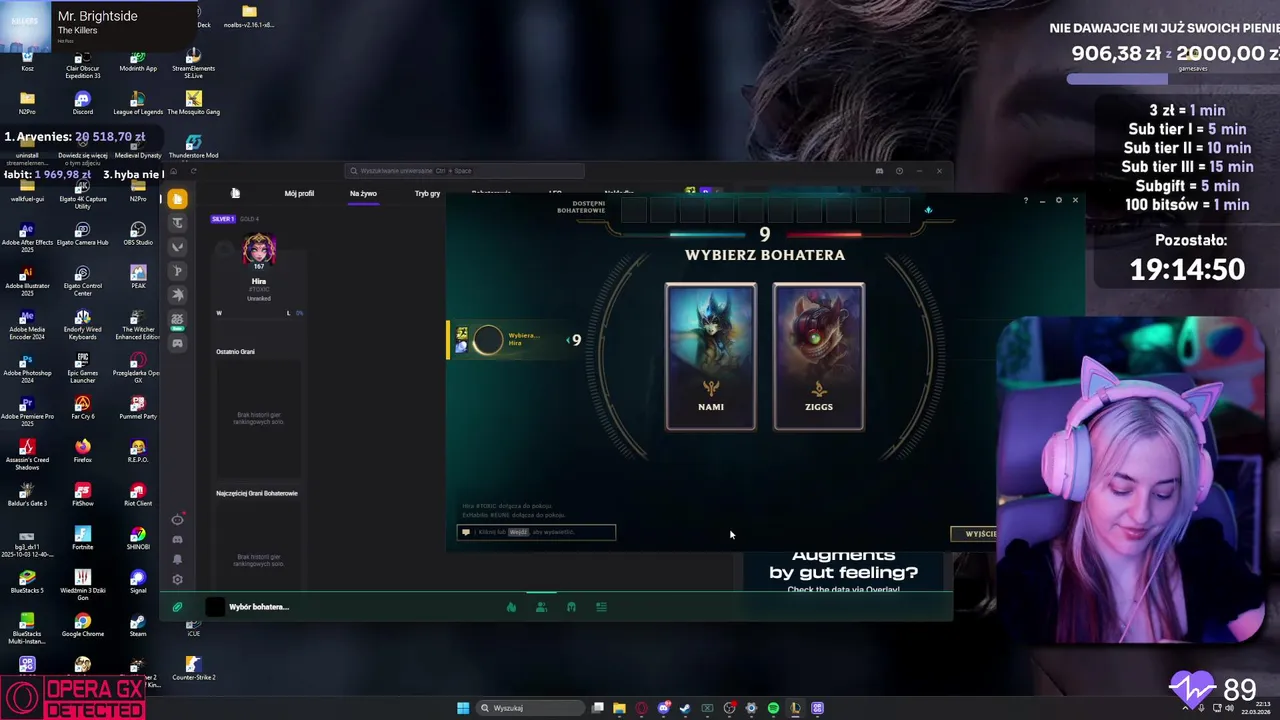Open the Counter-Strike 2 desktop shortcut
Image resolution: width=1280 pixels, height=720 pixels.
(193, 668)
